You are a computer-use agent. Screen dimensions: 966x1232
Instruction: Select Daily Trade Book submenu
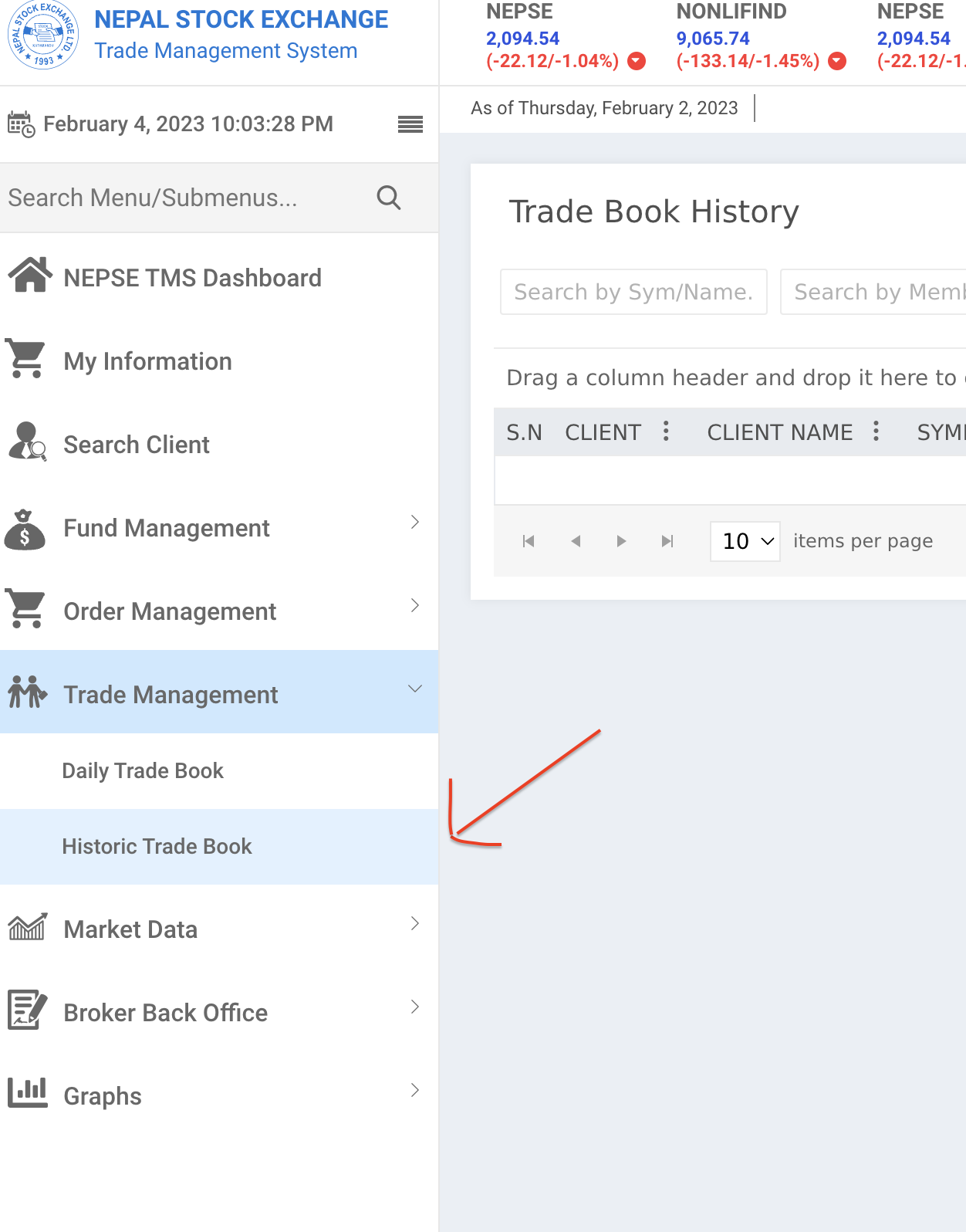click(219, 771)
